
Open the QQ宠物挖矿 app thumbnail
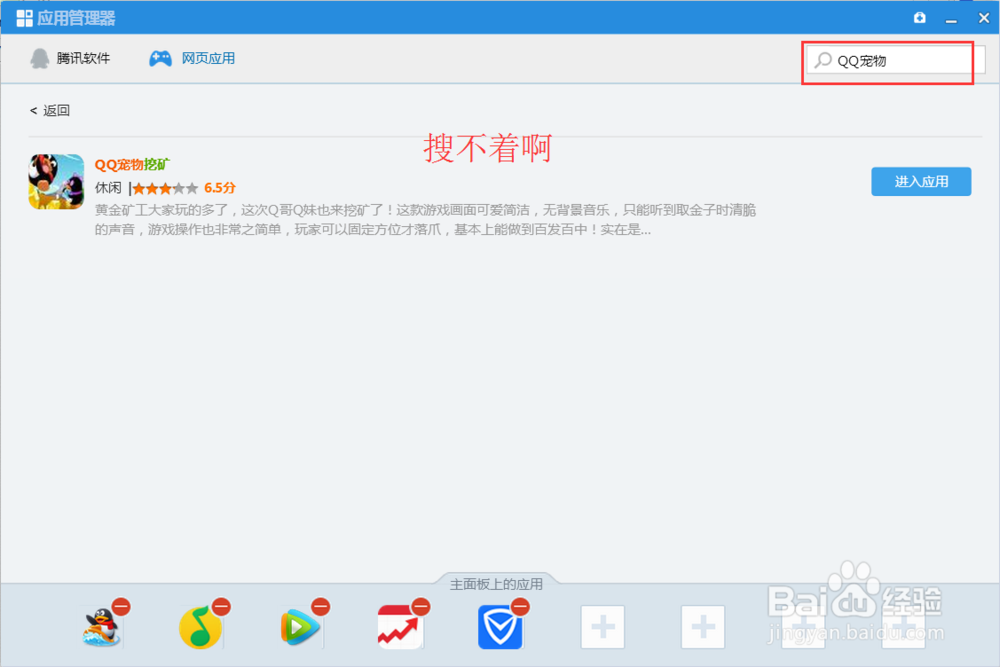56,182
